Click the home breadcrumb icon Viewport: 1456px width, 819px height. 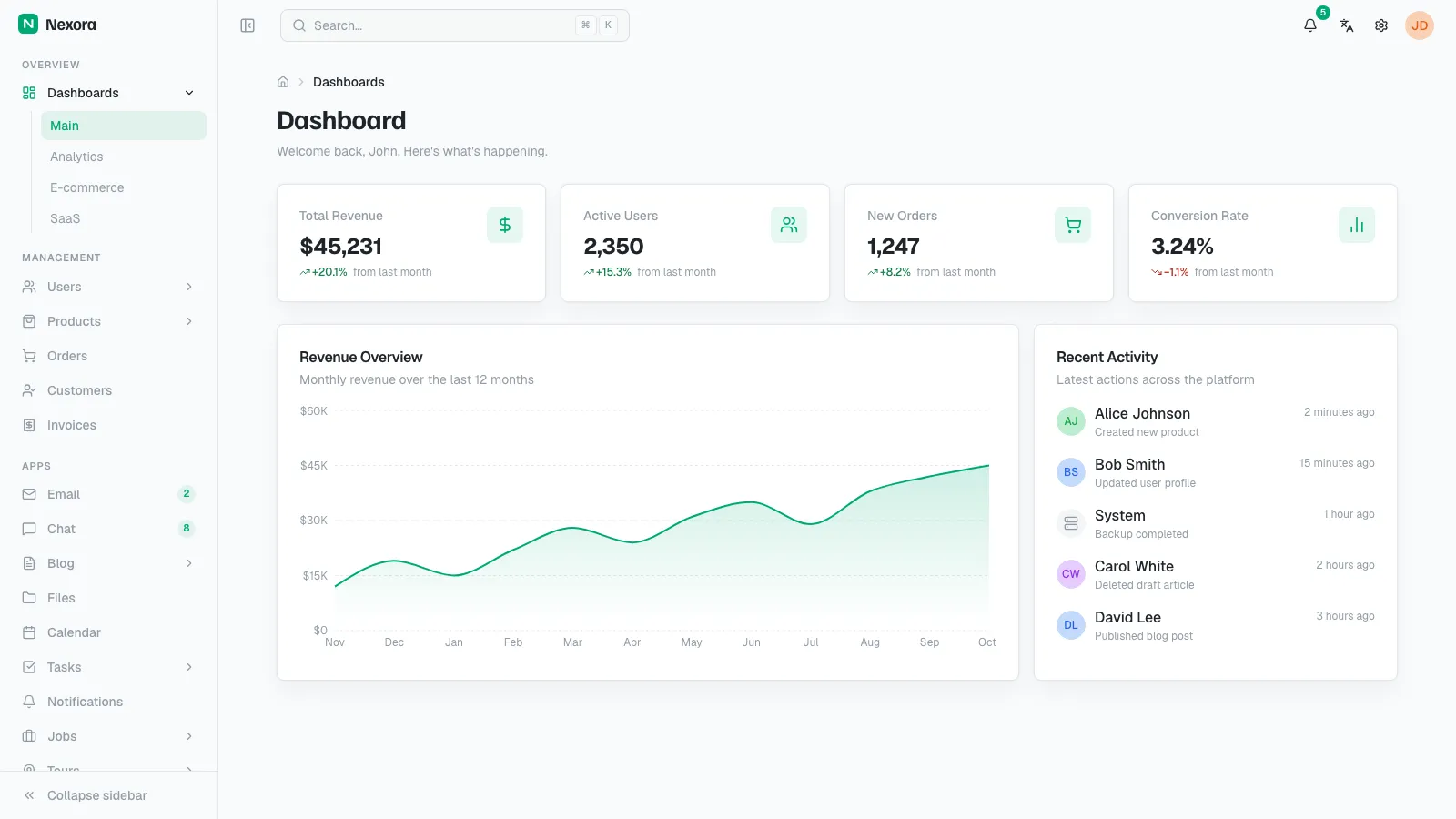(x=283, y=82)
